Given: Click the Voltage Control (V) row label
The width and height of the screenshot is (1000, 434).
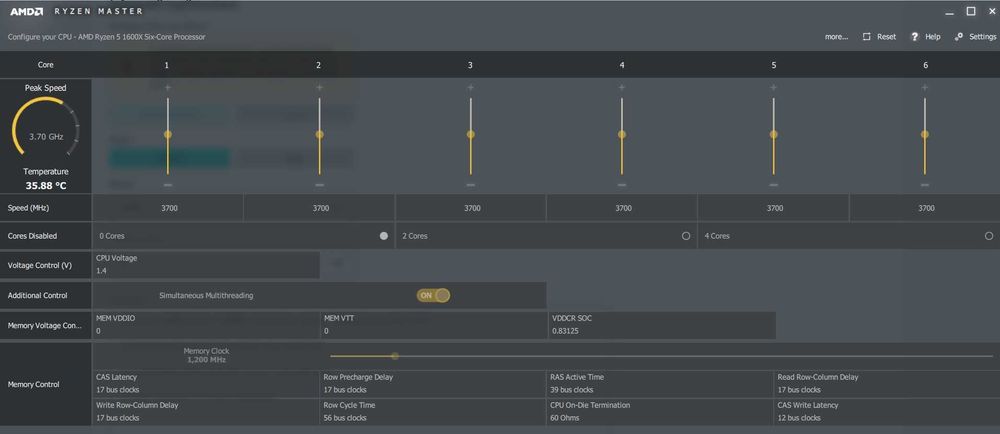Looking at the screenshot, I should 40,265.
